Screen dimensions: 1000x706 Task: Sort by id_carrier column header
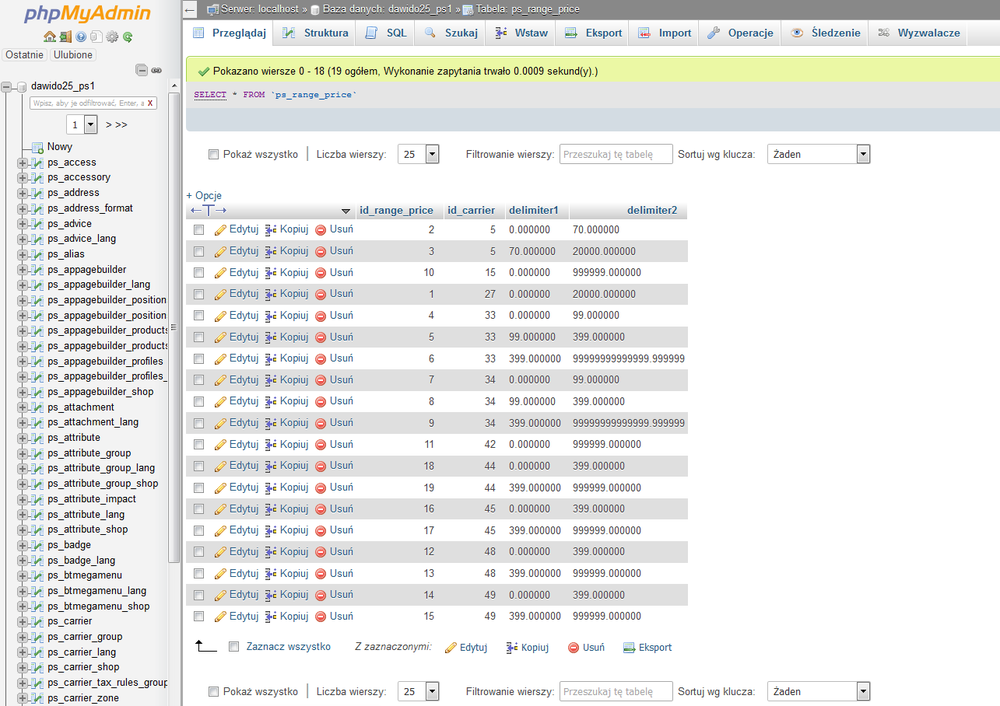point(471,210)
